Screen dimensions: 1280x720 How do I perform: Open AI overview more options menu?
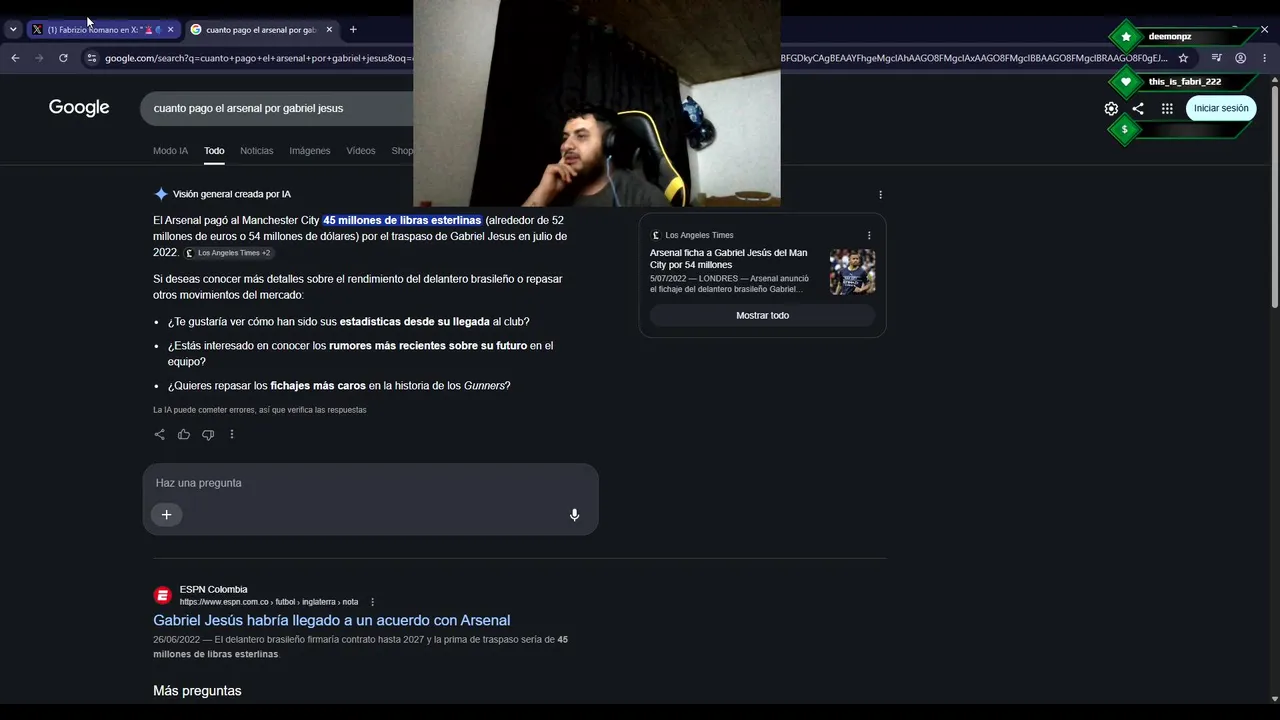(880, 194)
